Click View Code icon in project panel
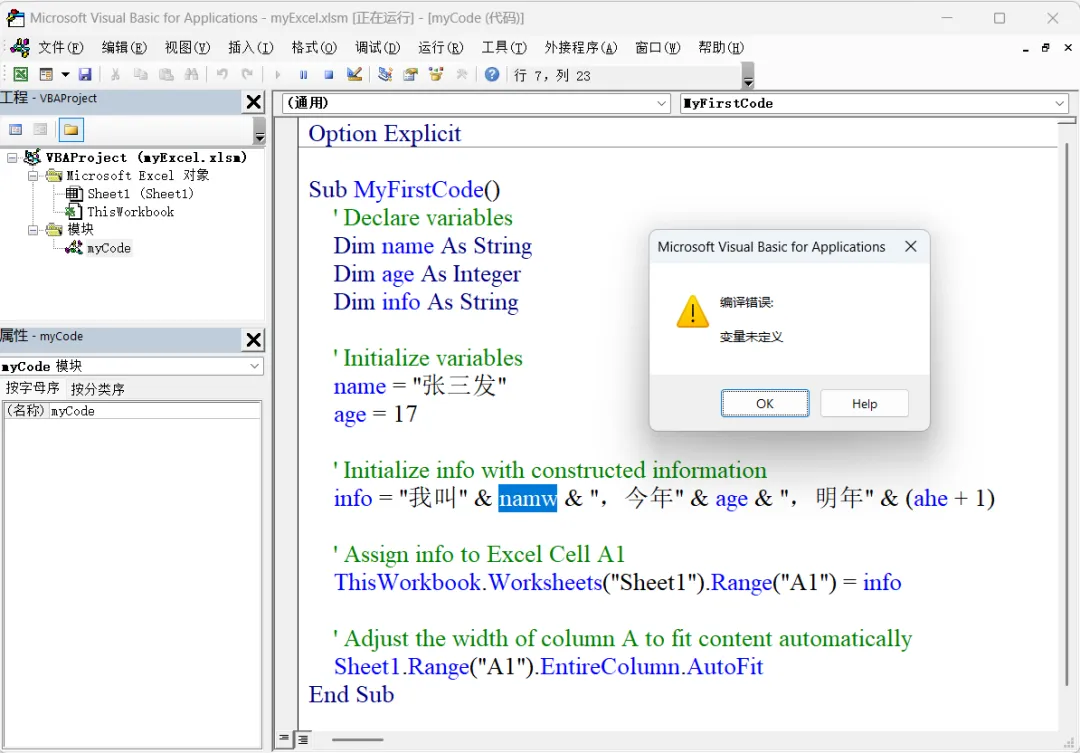The image size is (1080, 753). pyautogui.click(x=16, y=130)
